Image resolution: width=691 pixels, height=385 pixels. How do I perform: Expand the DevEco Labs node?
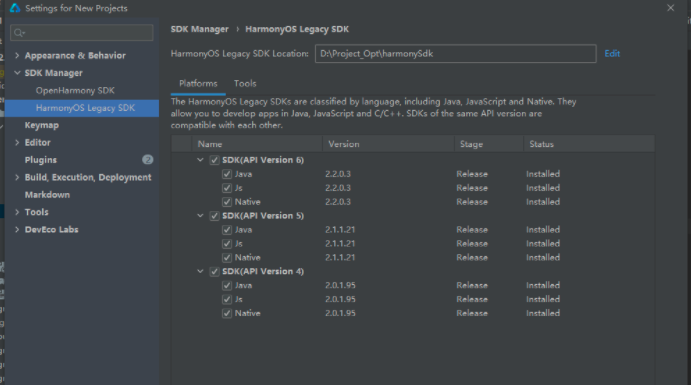[17, 230]
